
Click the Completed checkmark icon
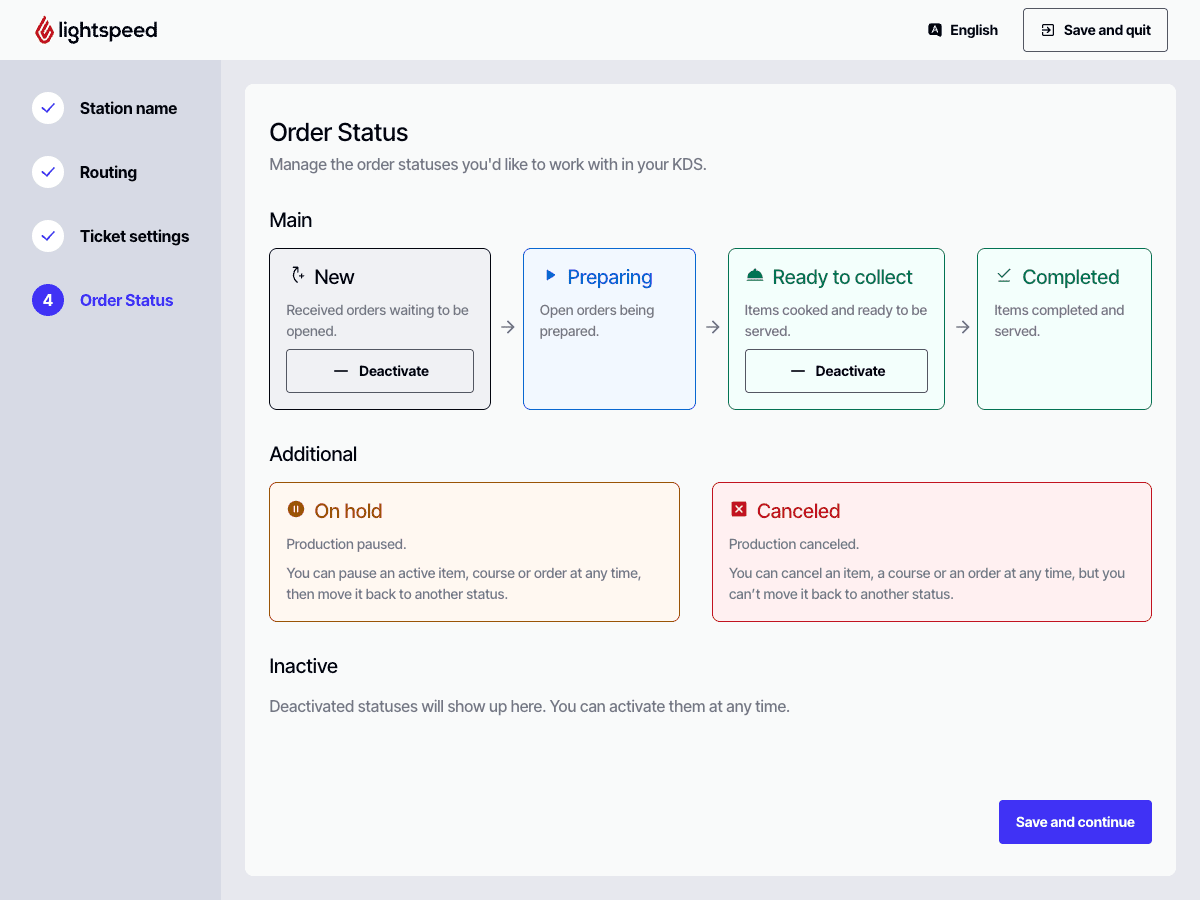tap(1004, 275)
